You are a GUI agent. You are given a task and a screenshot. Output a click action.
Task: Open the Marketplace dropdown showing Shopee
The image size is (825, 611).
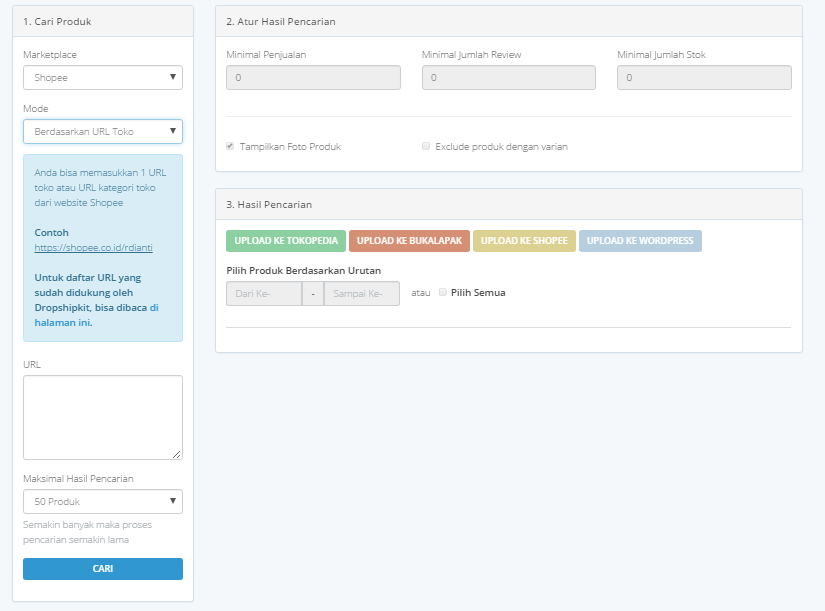click(103, 77)
